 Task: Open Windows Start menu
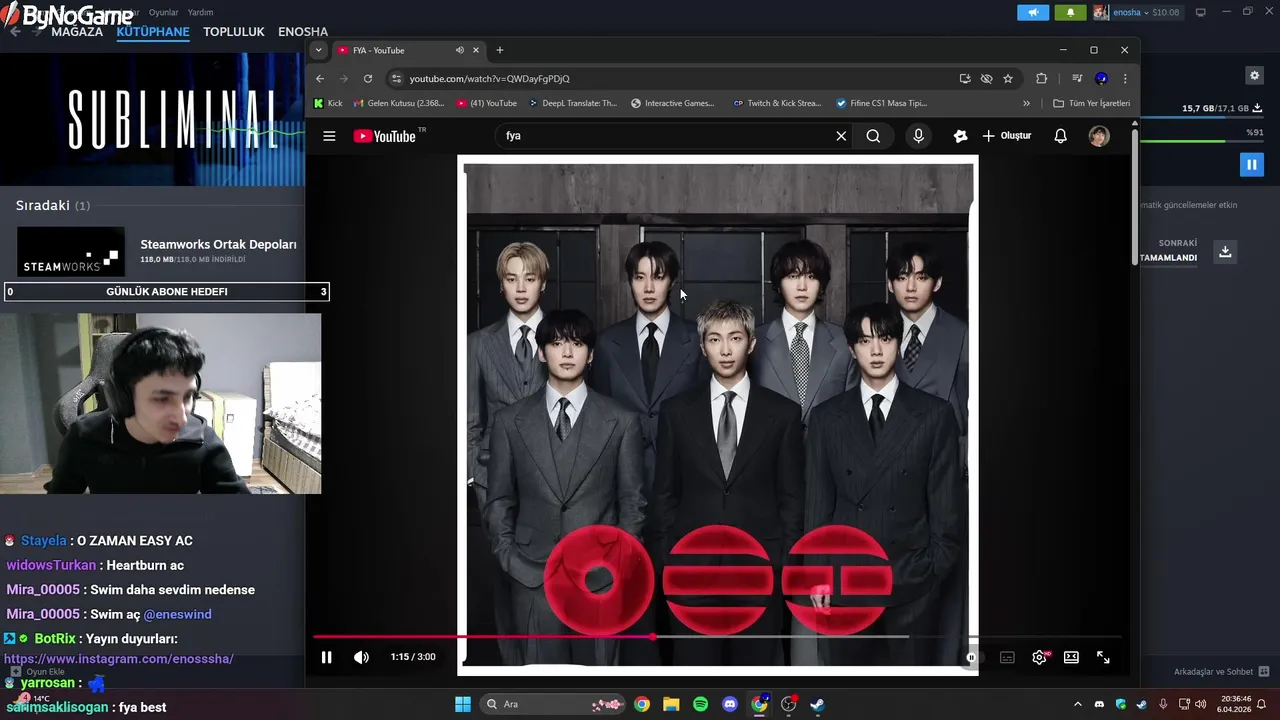coord(463,704)
